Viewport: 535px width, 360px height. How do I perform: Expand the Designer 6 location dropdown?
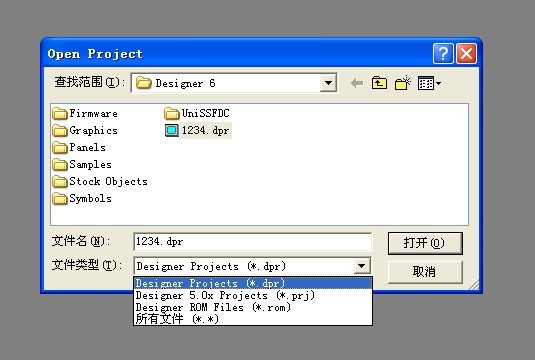pyautogui.click(x=328, y=83)
